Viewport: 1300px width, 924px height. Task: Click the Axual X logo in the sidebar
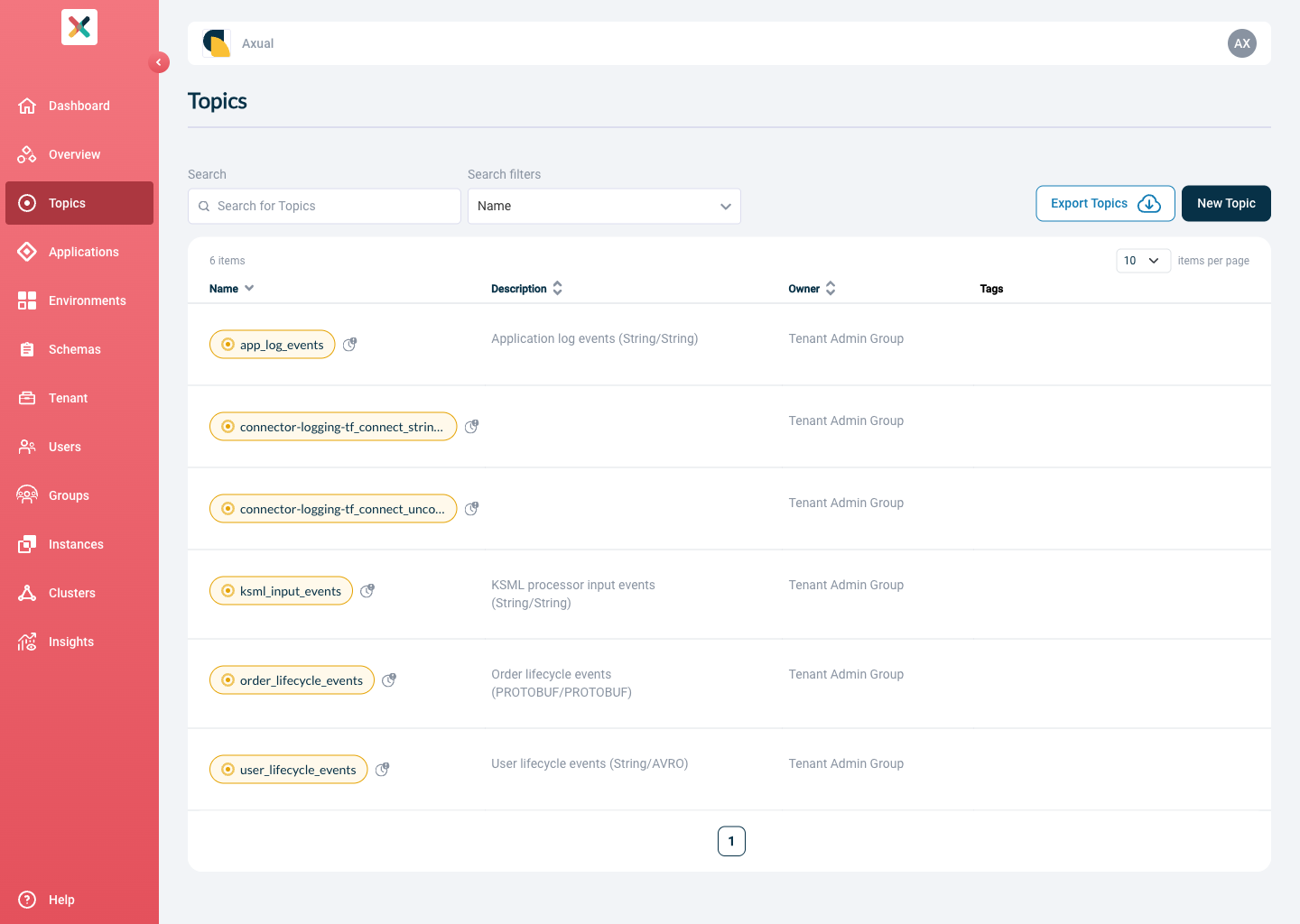[79, 27]
